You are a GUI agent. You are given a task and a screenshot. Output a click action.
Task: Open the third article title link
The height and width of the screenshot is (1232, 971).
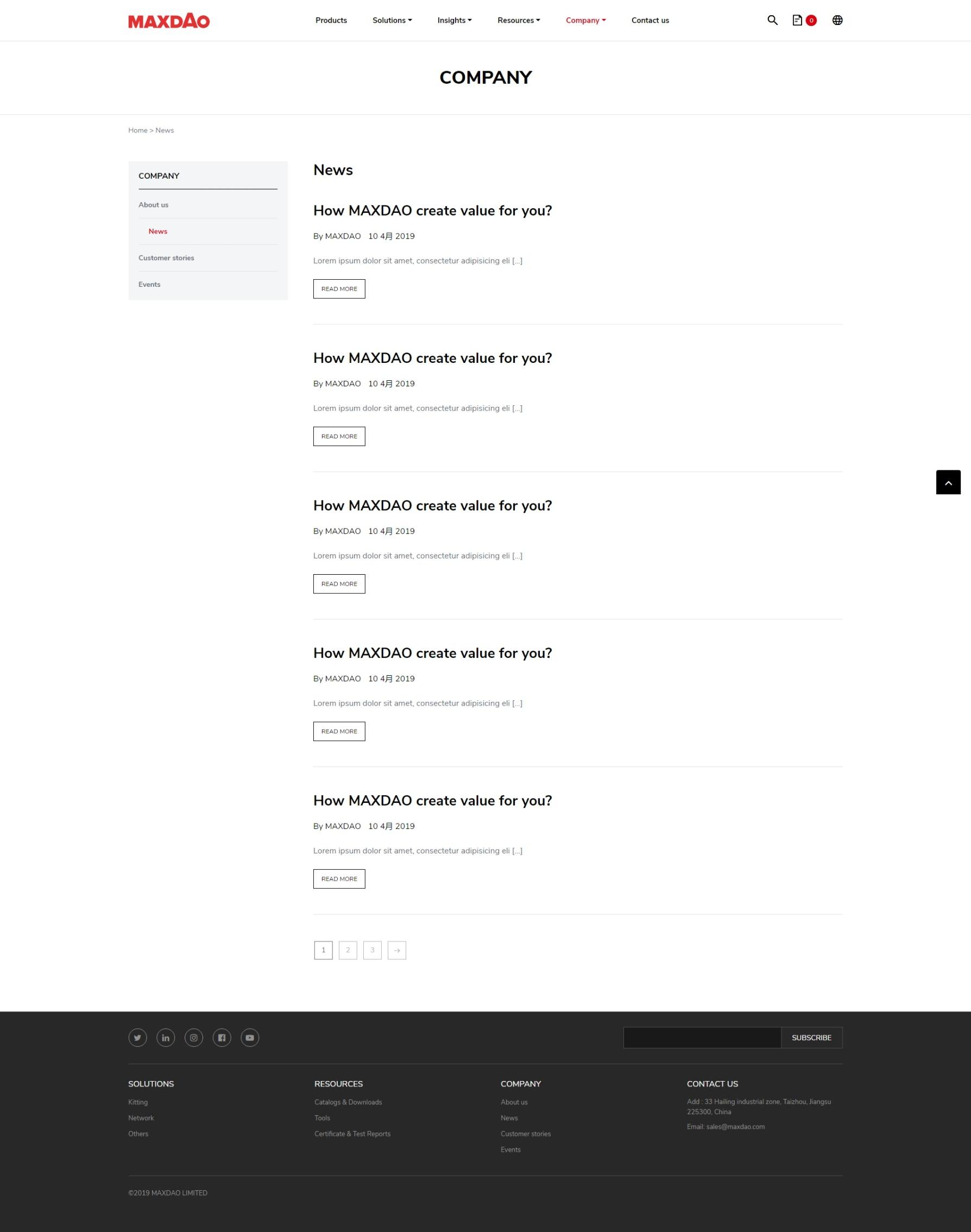point(433,506)
